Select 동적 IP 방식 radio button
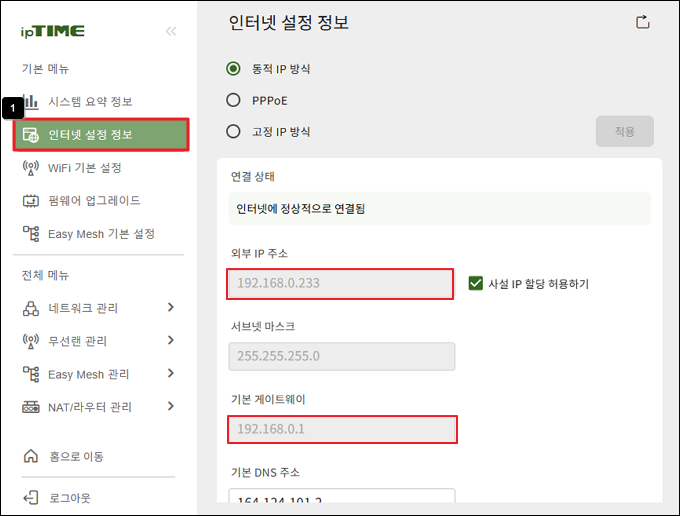Image resolution: width=680 pixels, height=516 pixels. point(233,69)
